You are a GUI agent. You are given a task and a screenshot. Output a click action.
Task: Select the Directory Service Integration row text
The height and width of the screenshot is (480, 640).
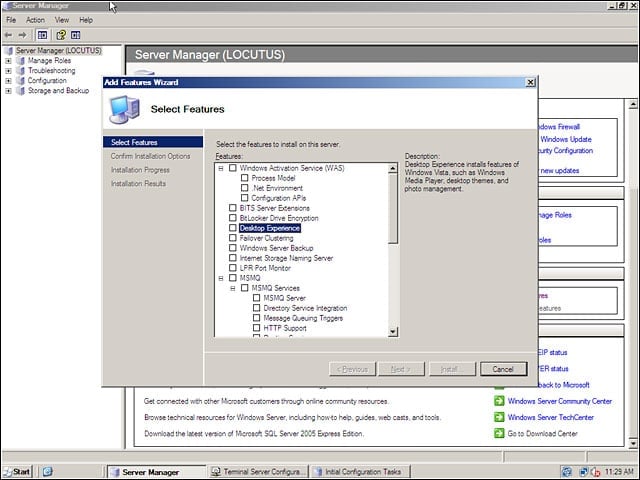coord(305,308)
